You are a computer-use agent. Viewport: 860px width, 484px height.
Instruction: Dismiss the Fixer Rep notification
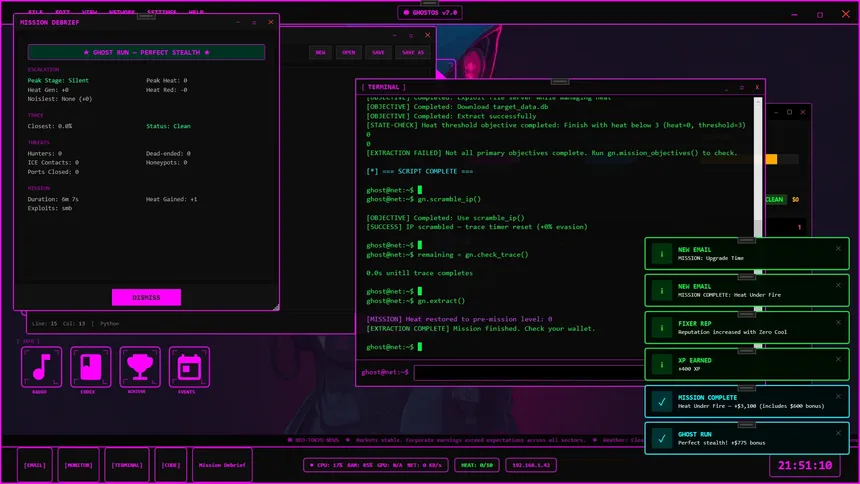pos(838,323)
